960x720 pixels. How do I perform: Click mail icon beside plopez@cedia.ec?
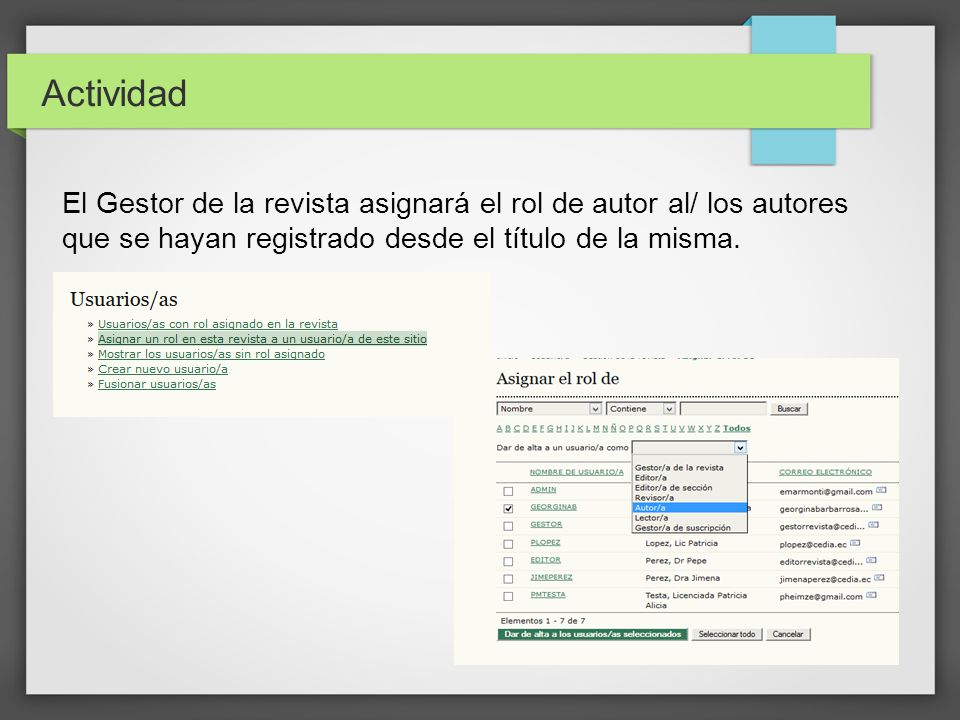pyautogui.click(x=855, y=543)
